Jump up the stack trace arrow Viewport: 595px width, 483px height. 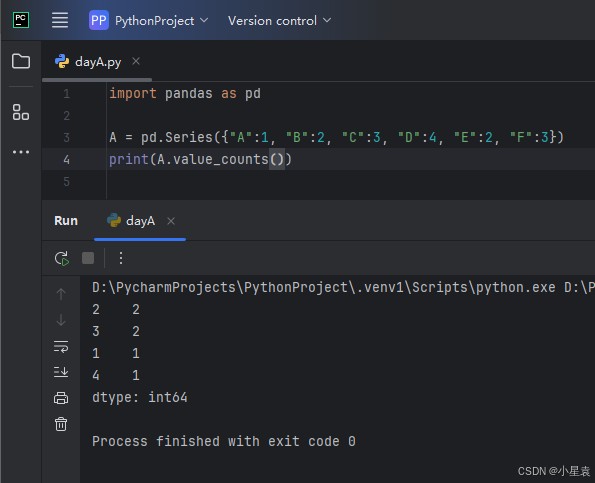click(61, 294)
